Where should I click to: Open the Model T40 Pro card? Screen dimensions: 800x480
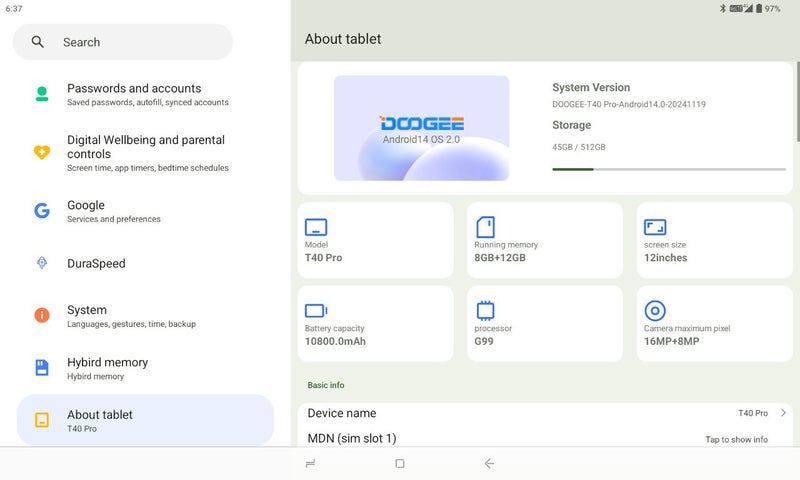click(x=375, y=240)
